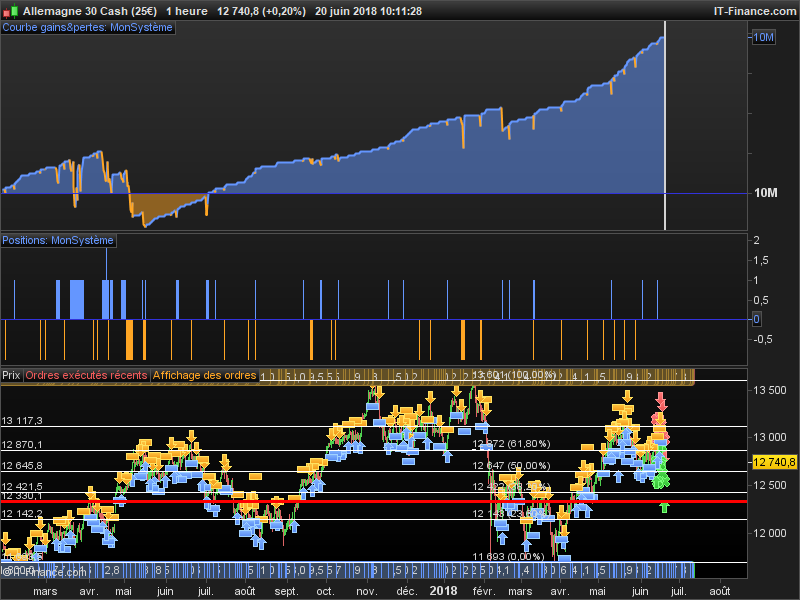
Task: Click the bold 10M baseline axis label
Action: pyautogui.click(x=765, y=193)
